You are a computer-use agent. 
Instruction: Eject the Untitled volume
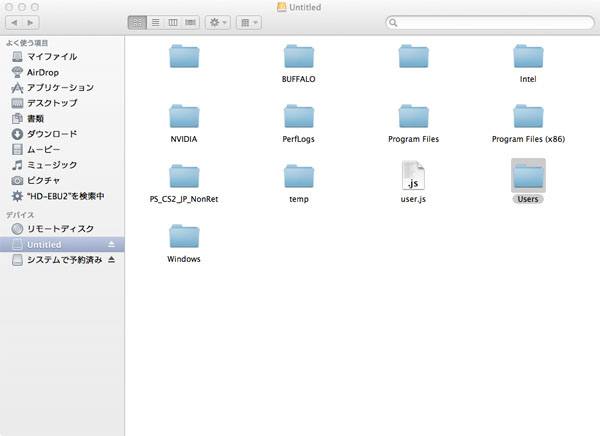click(x=112, y=245)
